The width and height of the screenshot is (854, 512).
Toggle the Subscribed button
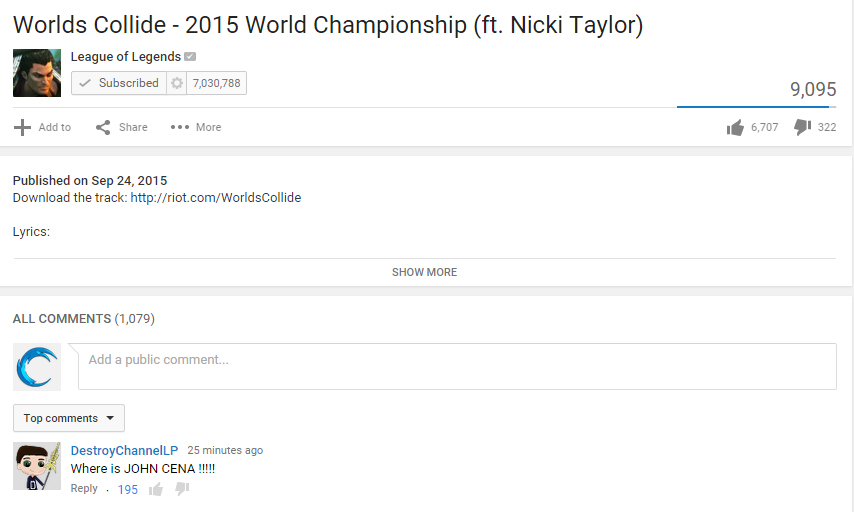pyautogui.click(x=119, y=83)
